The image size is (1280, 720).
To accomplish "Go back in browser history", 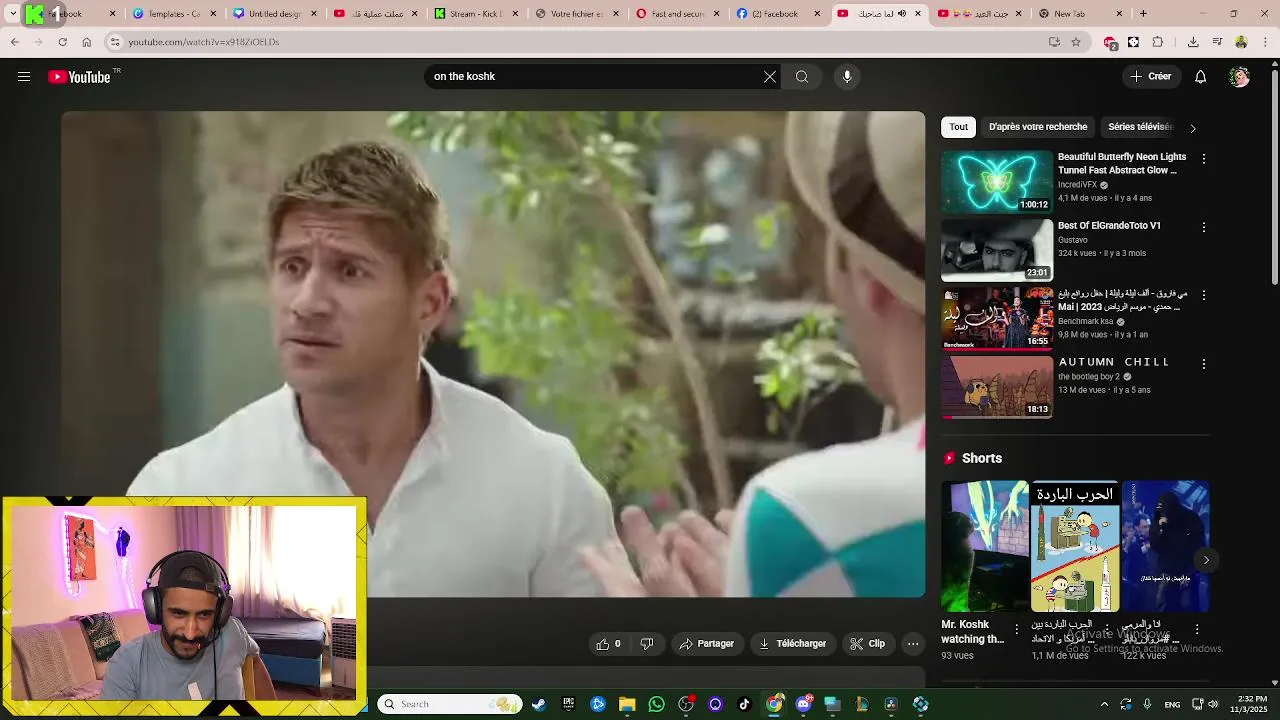I will tap(15, 42).
